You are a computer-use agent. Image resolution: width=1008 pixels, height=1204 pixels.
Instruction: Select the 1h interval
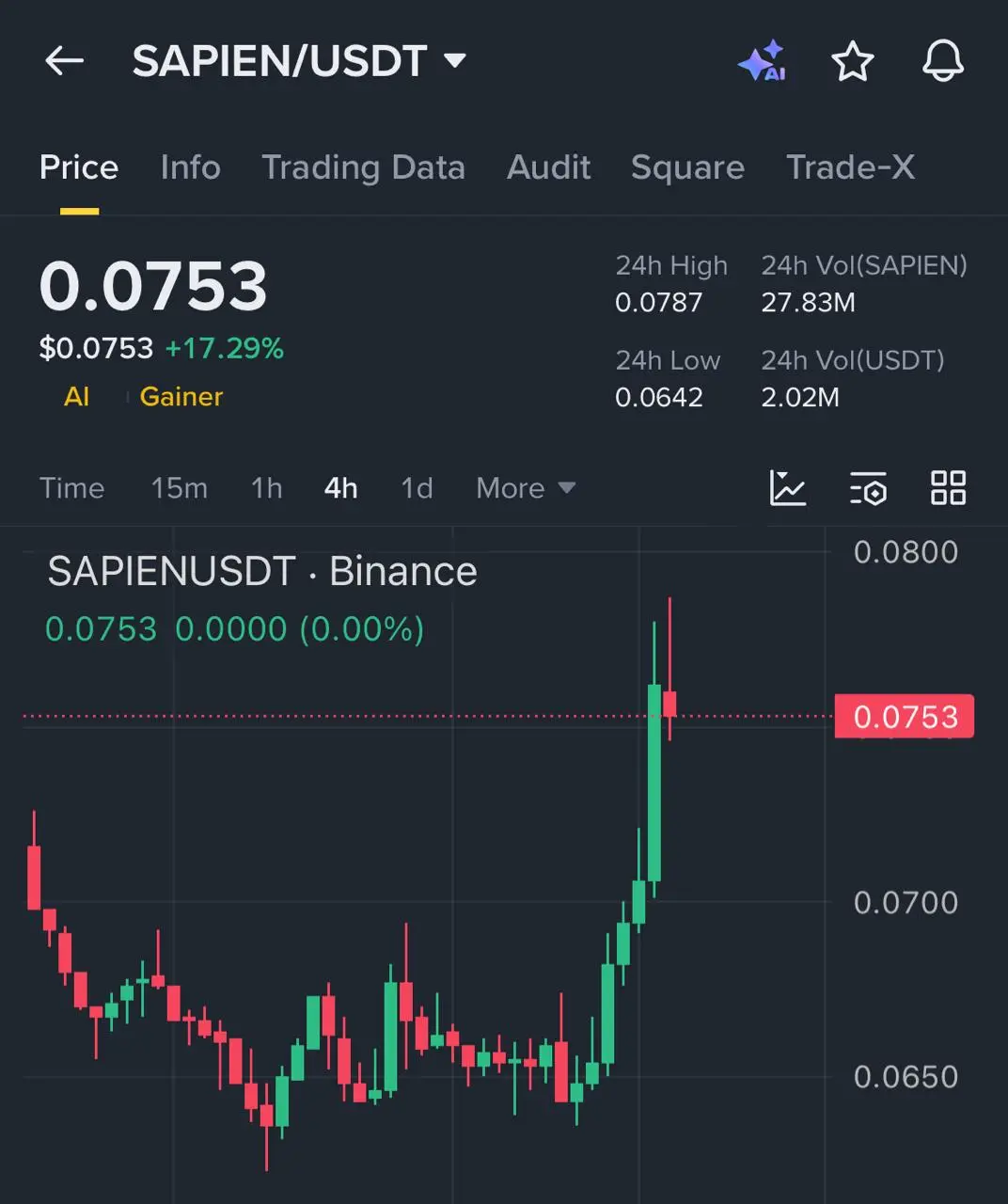click(x=266, y=488)
